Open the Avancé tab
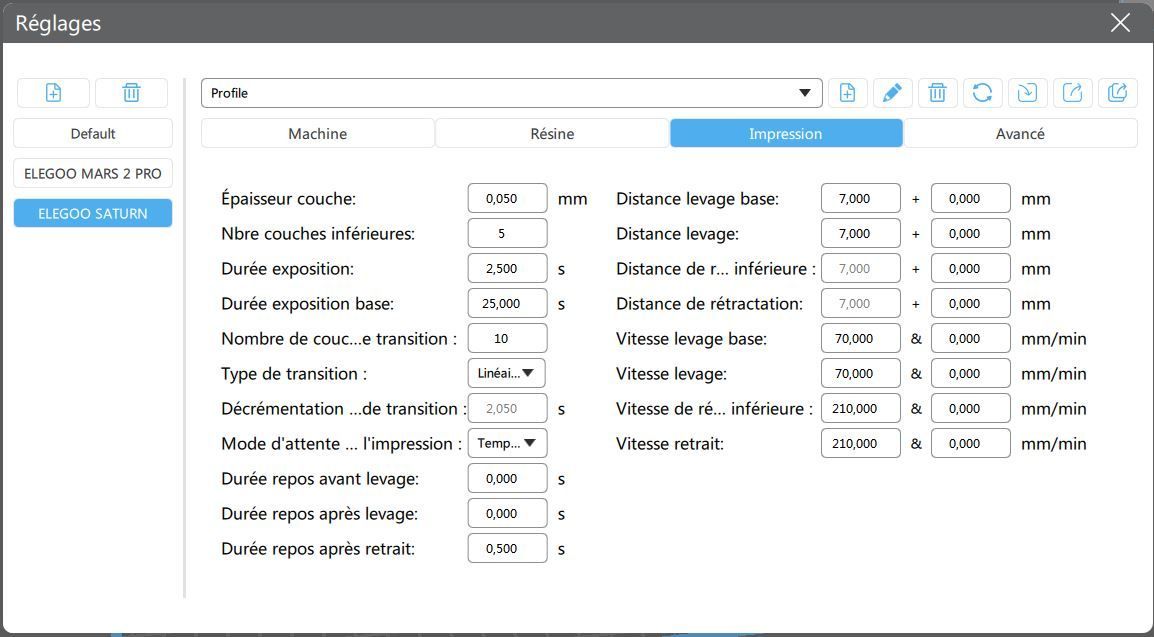Screen dimensions: 1154x637 (1020, 134)
